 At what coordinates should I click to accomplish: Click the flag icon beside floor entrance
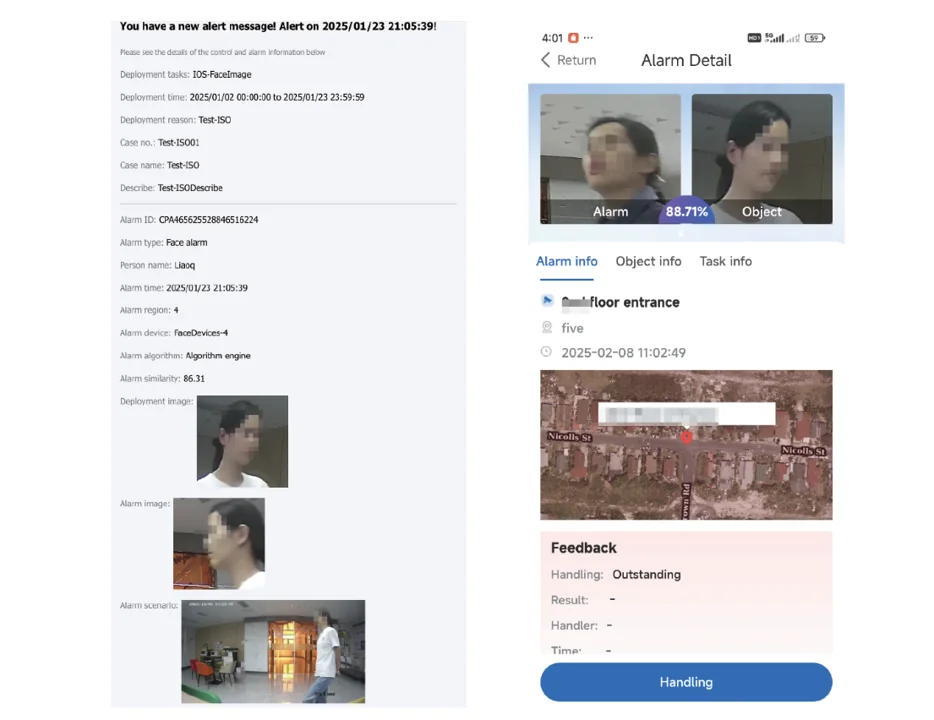coord(547,301)
